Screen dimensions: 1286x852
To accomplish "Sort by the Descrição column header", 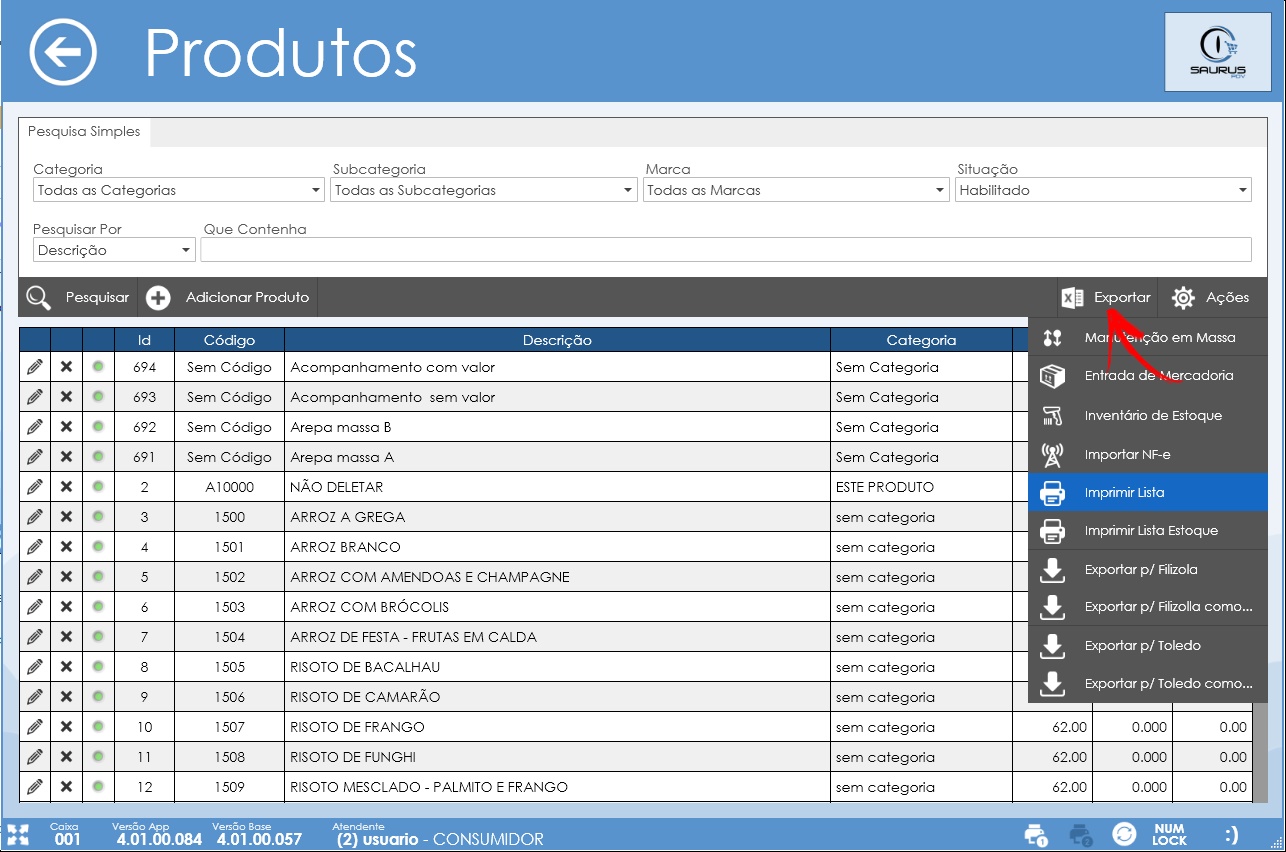I will coord(557,340).
